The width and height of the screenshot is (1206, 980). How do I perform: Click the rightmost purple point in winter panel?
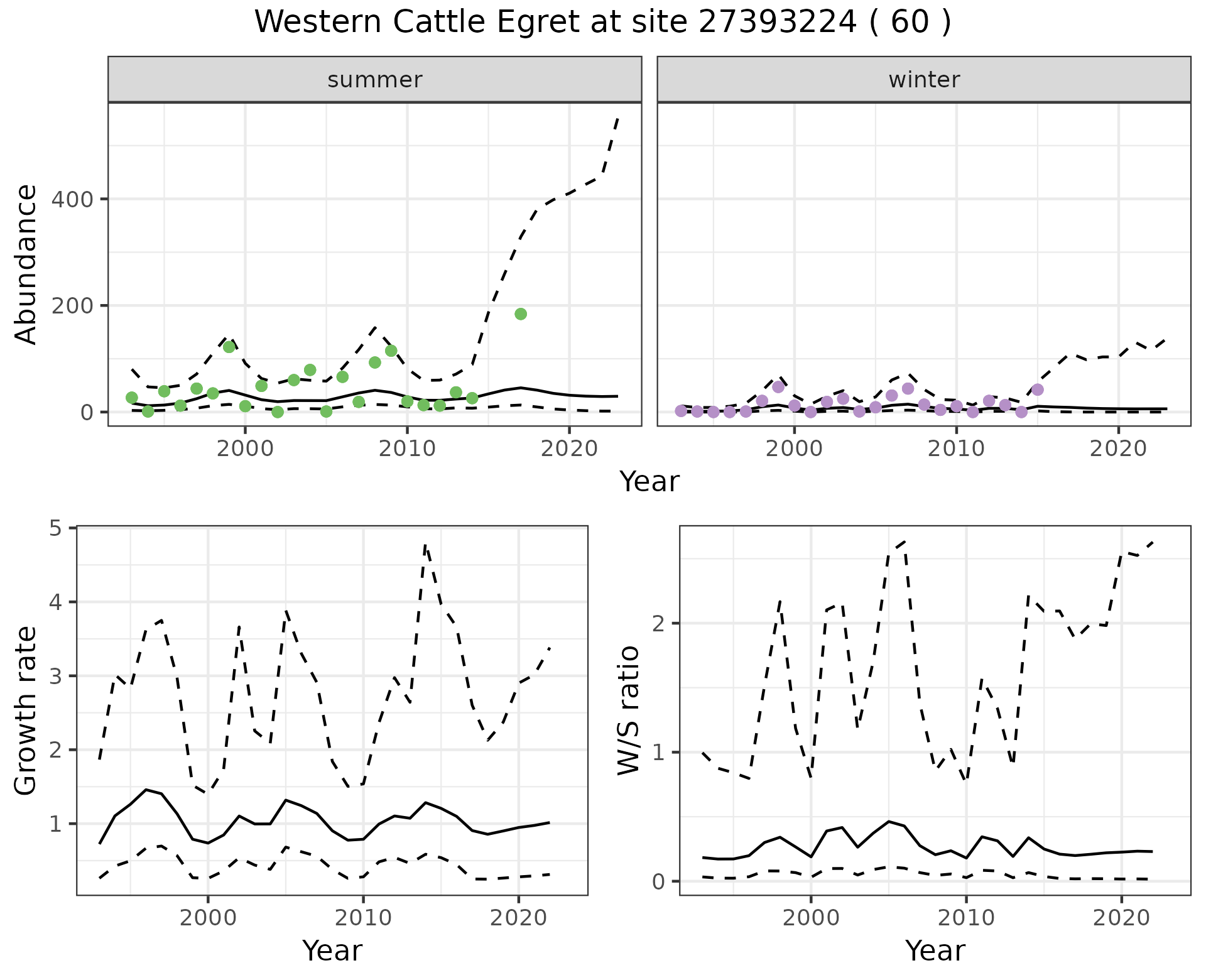tap(1038, 389)
